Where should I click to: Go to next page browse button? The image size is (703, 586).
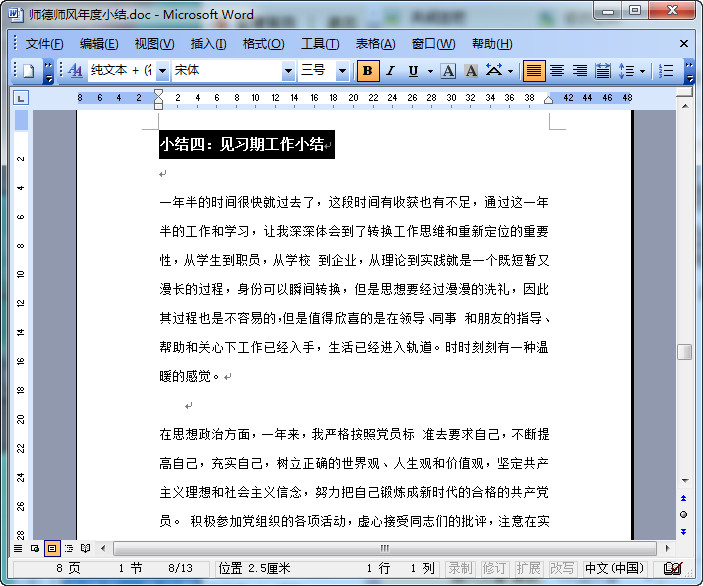click(683, 532)
